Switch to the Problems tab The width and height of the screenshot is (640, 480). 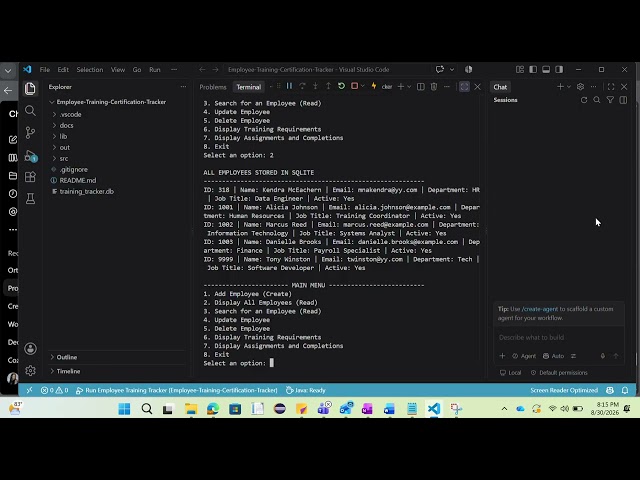[213, 87]
